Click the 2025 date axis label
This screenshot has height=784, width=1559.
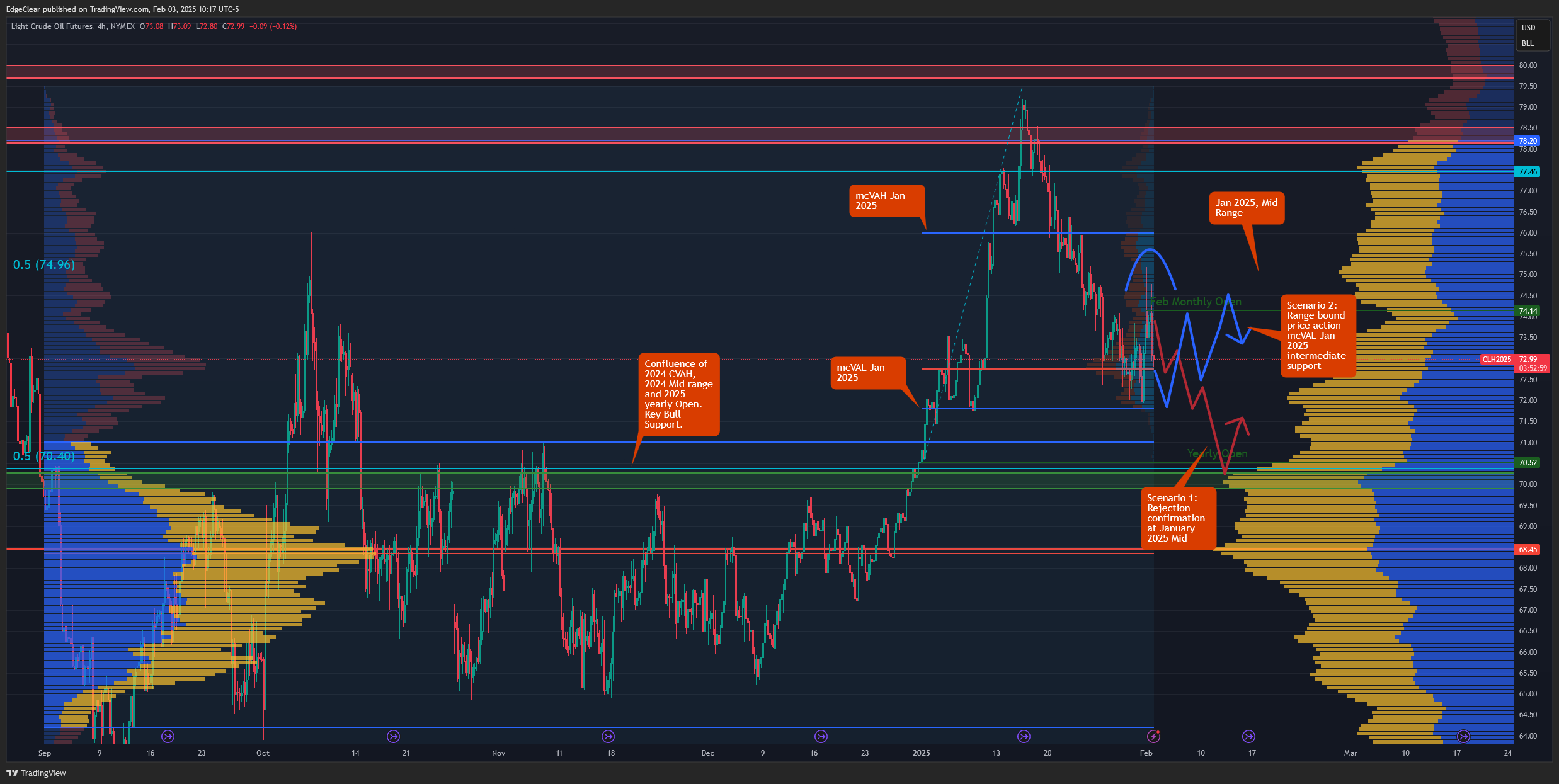coord(921,753)
